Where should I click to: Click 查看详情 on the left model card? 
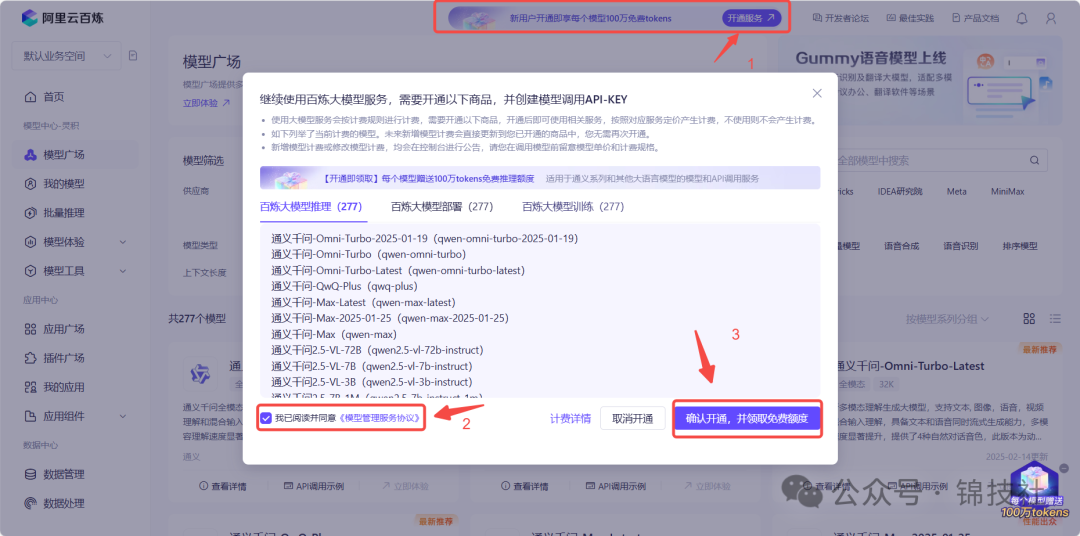coord(222,486)
